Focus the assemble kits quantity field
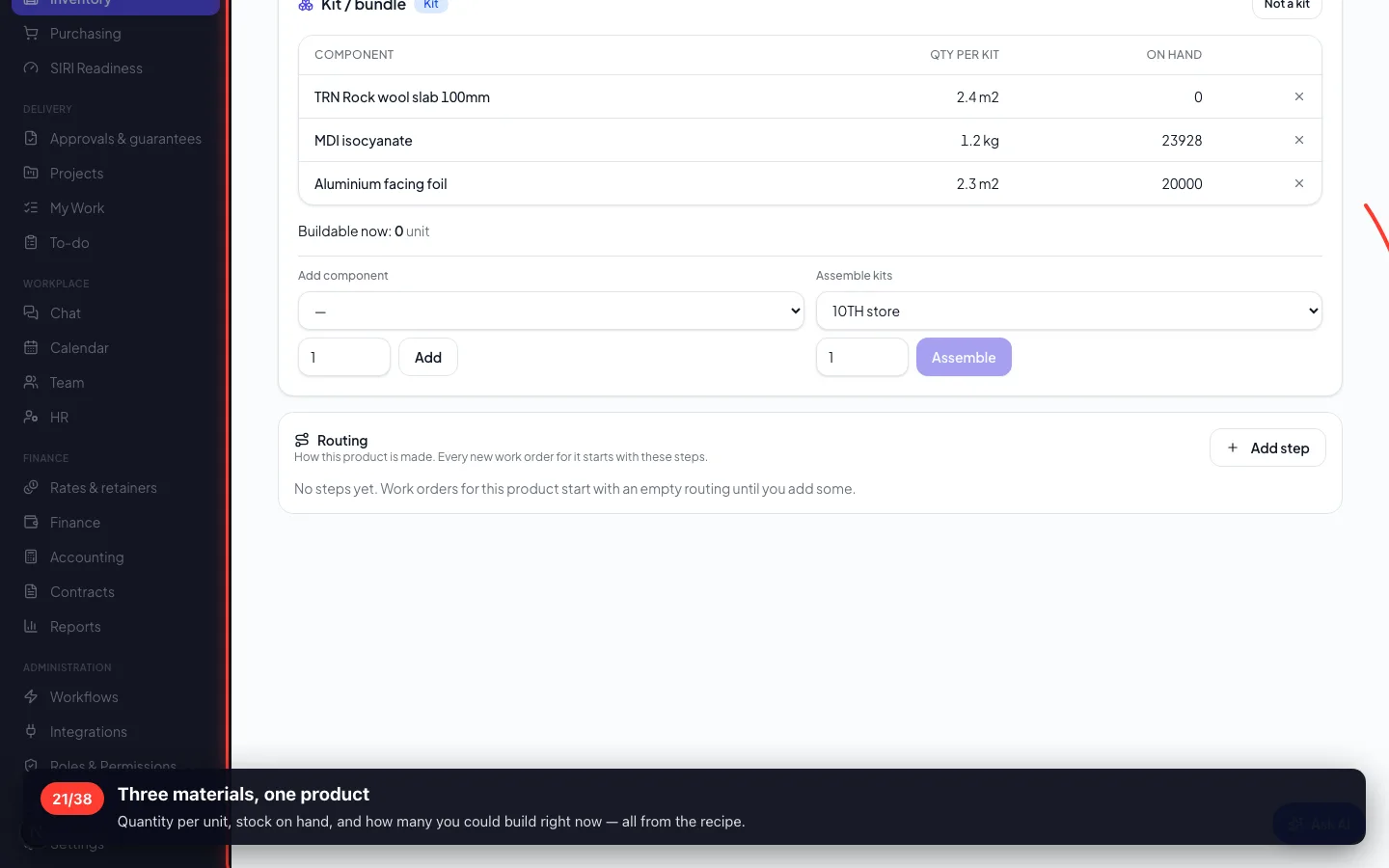The height and width of the screenshot is (868, 1389). tap(862, 357)
